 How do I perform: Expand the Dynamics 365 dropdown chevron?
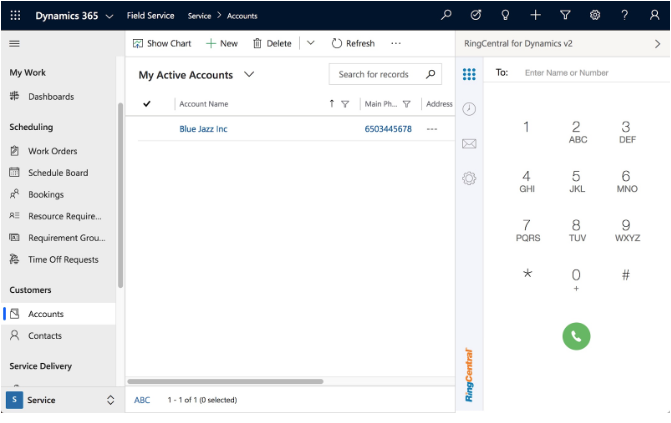110,16
